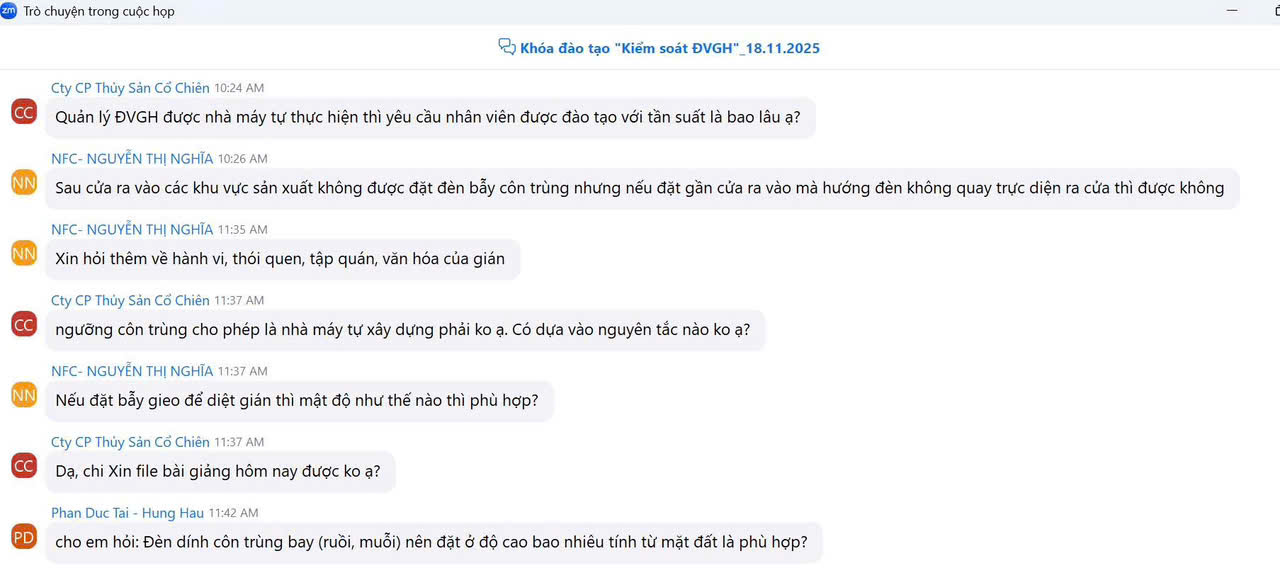1280x568 pixels.
Task: Select the CC avatar beside the "ngưỡng côn trùng" message
Action: pyautogui.click(x=24, y=324)
